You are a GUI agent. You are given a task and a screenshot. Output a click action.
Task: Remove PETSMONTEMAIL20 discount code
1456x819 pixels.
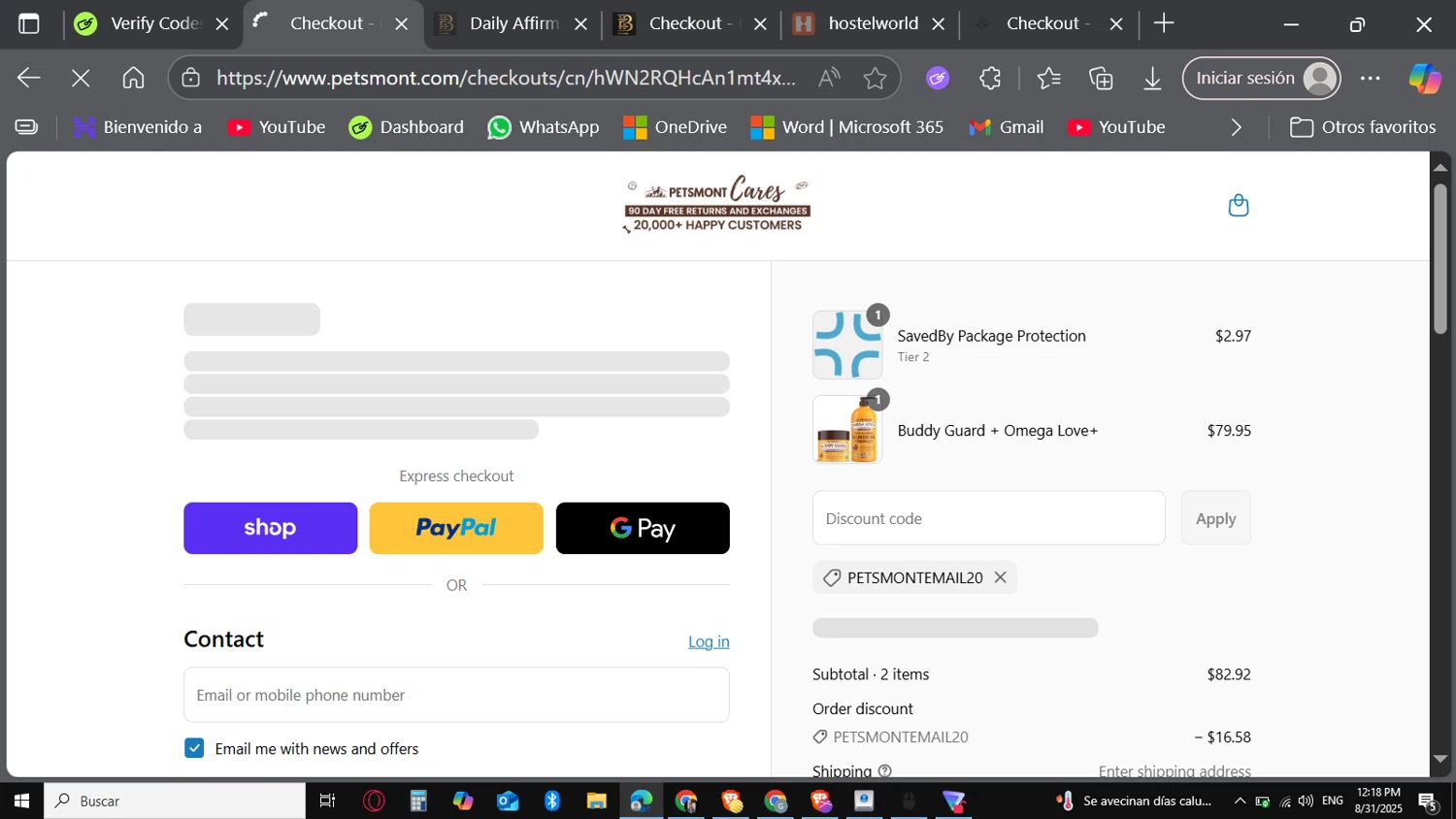click(1001, 577)
